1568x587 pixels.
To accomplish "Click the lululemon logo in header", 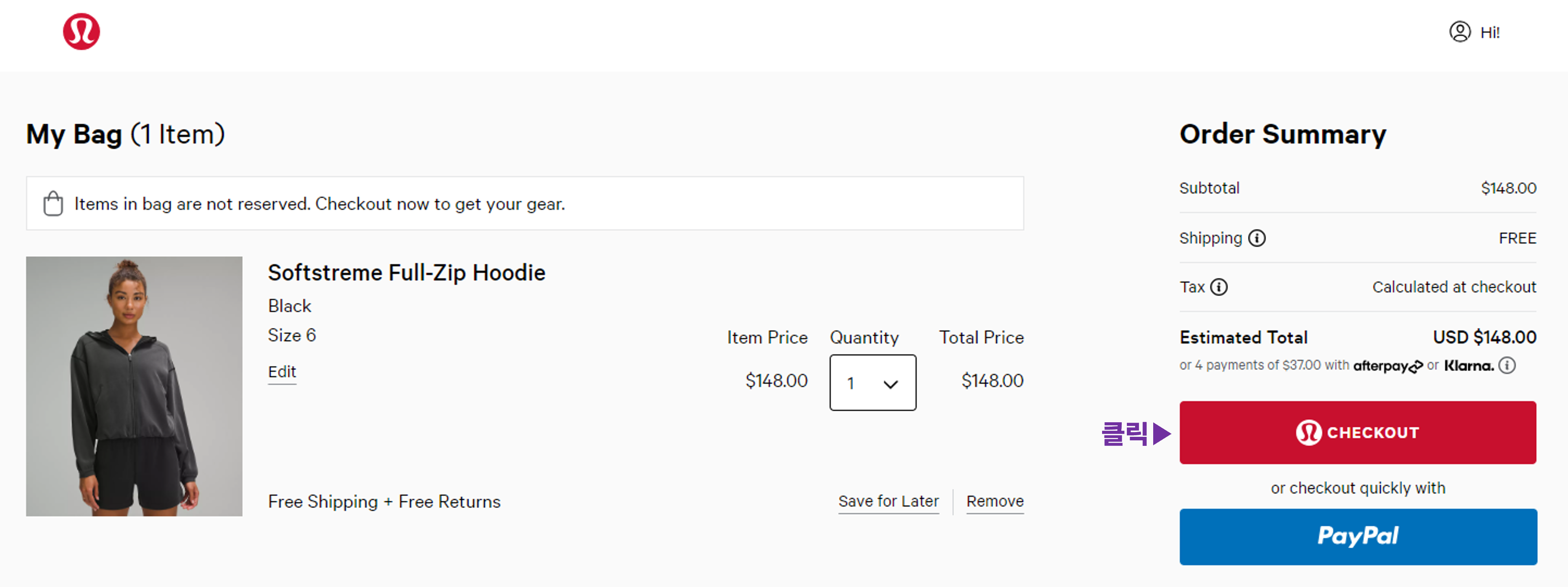I will click(x=81, y=31).
